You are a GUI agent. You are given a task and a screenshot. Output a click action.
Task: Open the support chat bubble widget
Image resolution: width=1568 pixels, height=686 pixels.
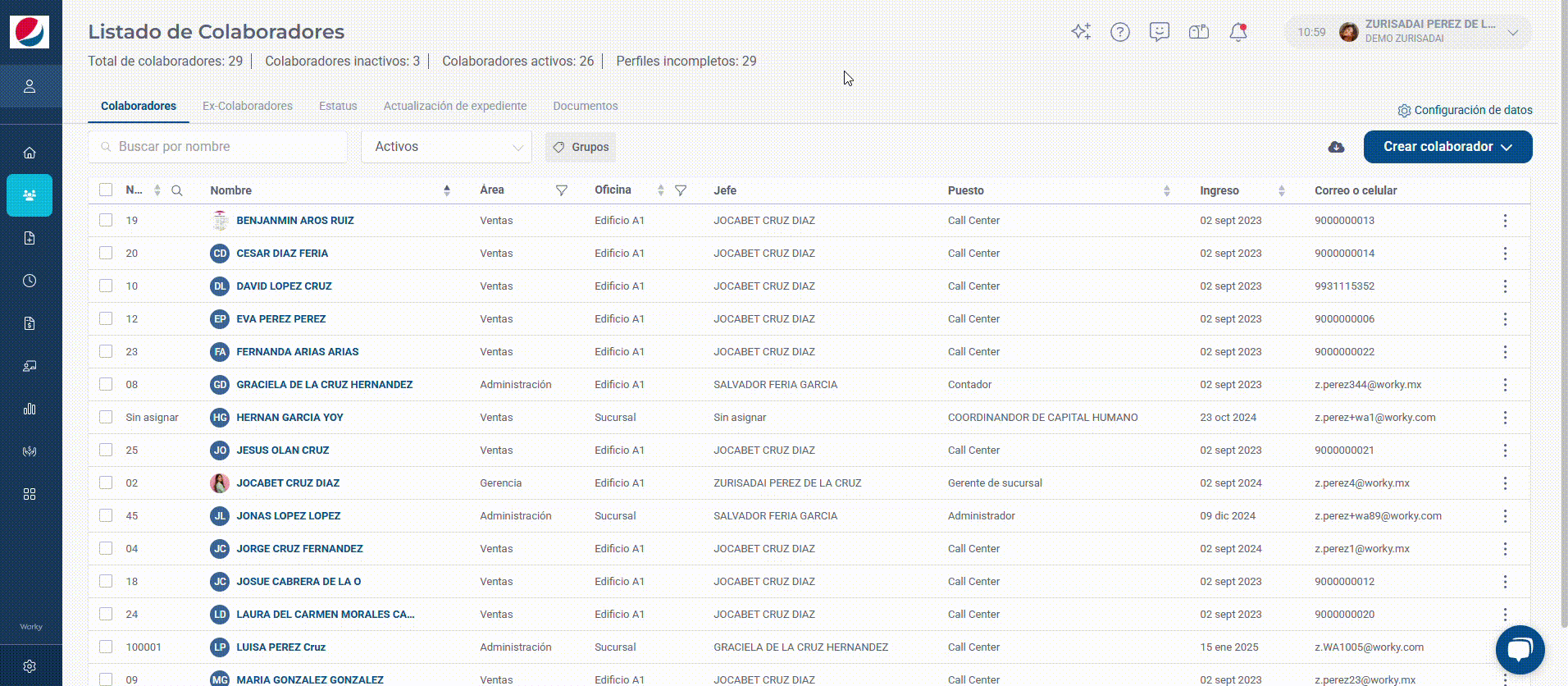tap(1520, 650)
